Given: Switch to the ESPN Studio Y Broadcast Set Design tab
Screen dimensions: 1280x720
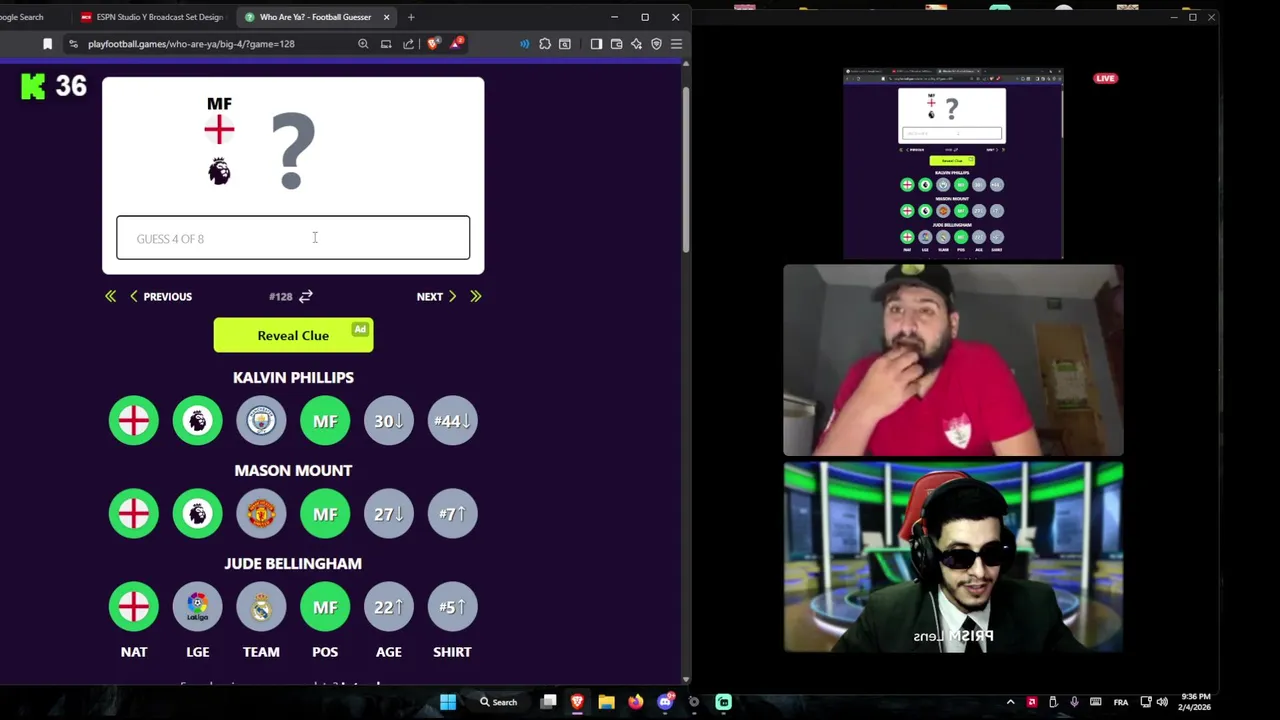Looking at the screenshot, I should click(152, 17).
